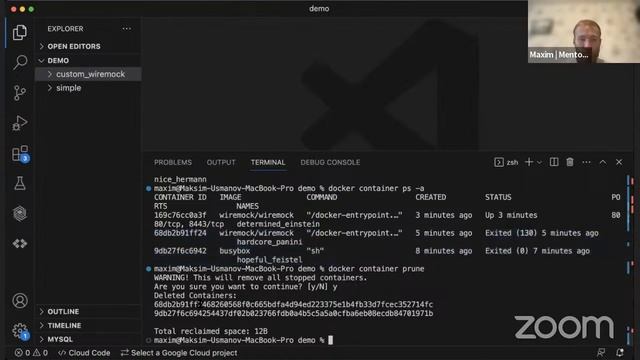Click the busybox image name
The image size is (640, 360).
click(x=235, y=251)
